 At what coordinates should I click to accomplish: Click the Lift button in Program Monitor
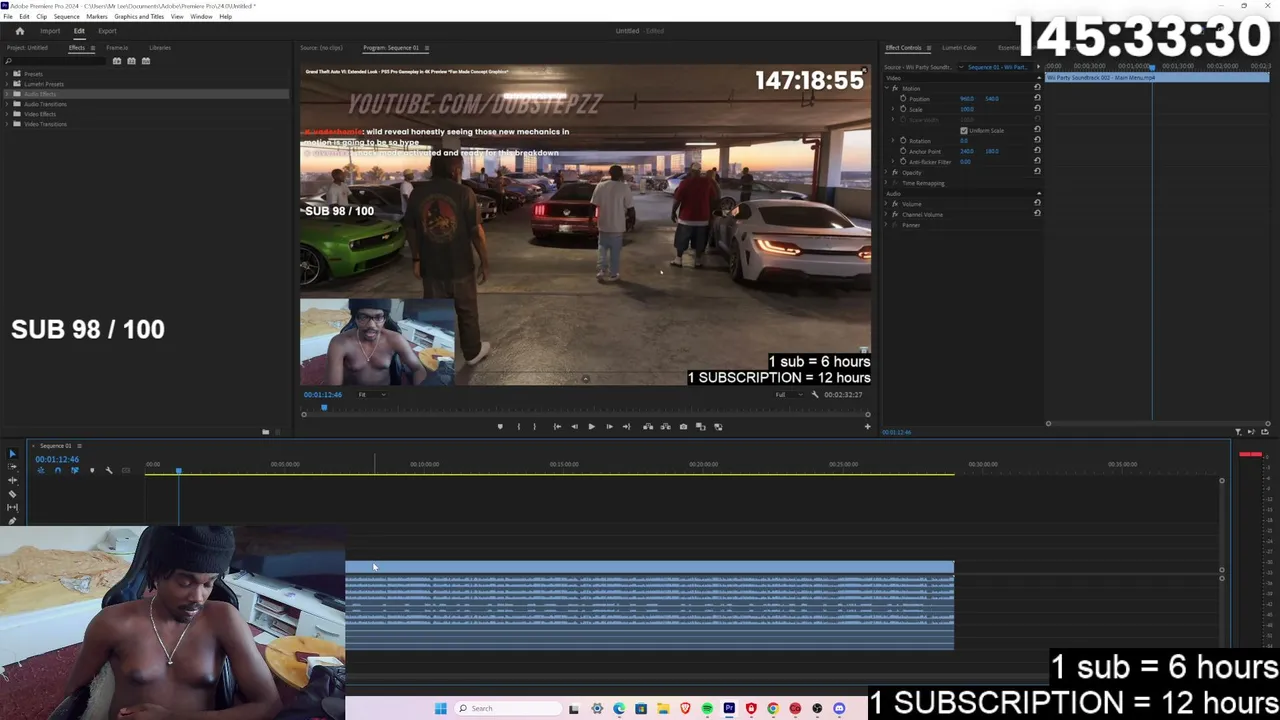click(648, 427)
